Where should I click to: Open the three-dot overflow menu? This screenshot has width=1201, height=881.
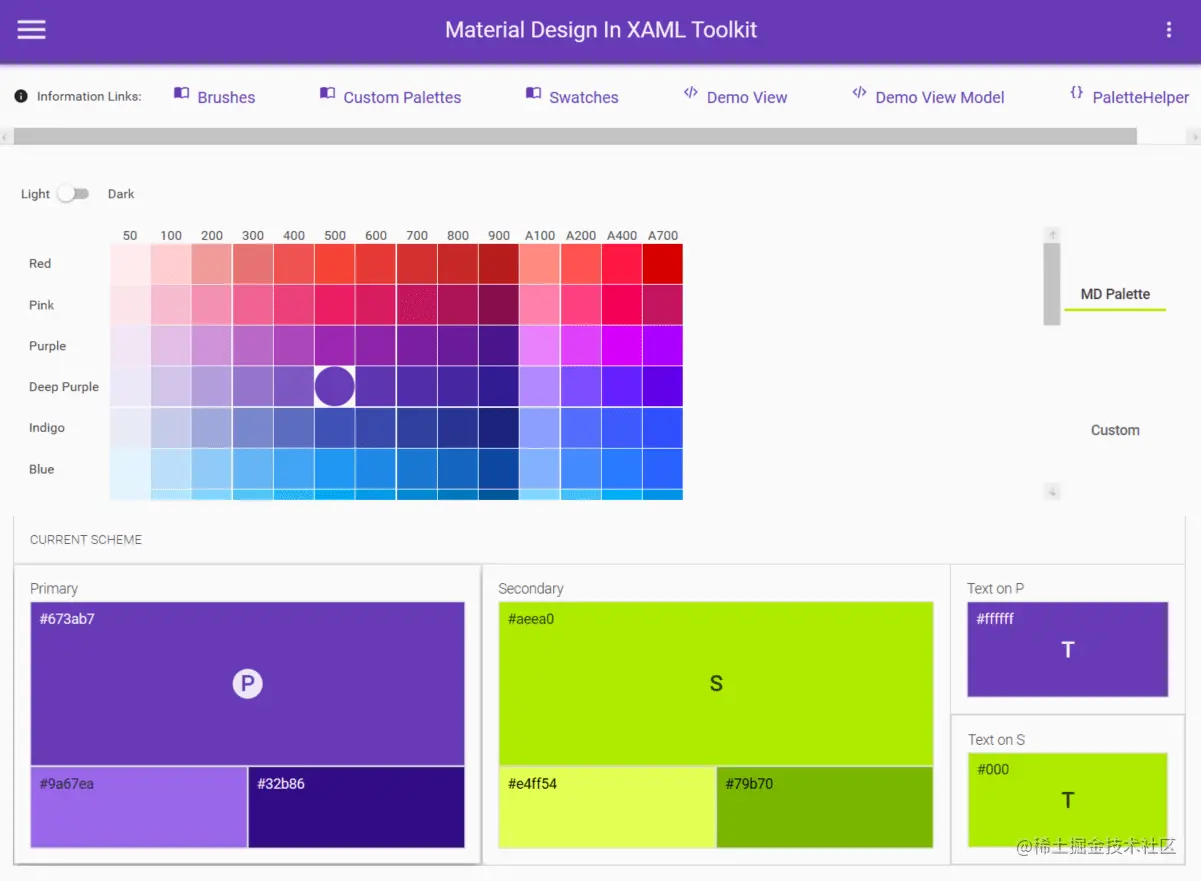[1168, 30]
